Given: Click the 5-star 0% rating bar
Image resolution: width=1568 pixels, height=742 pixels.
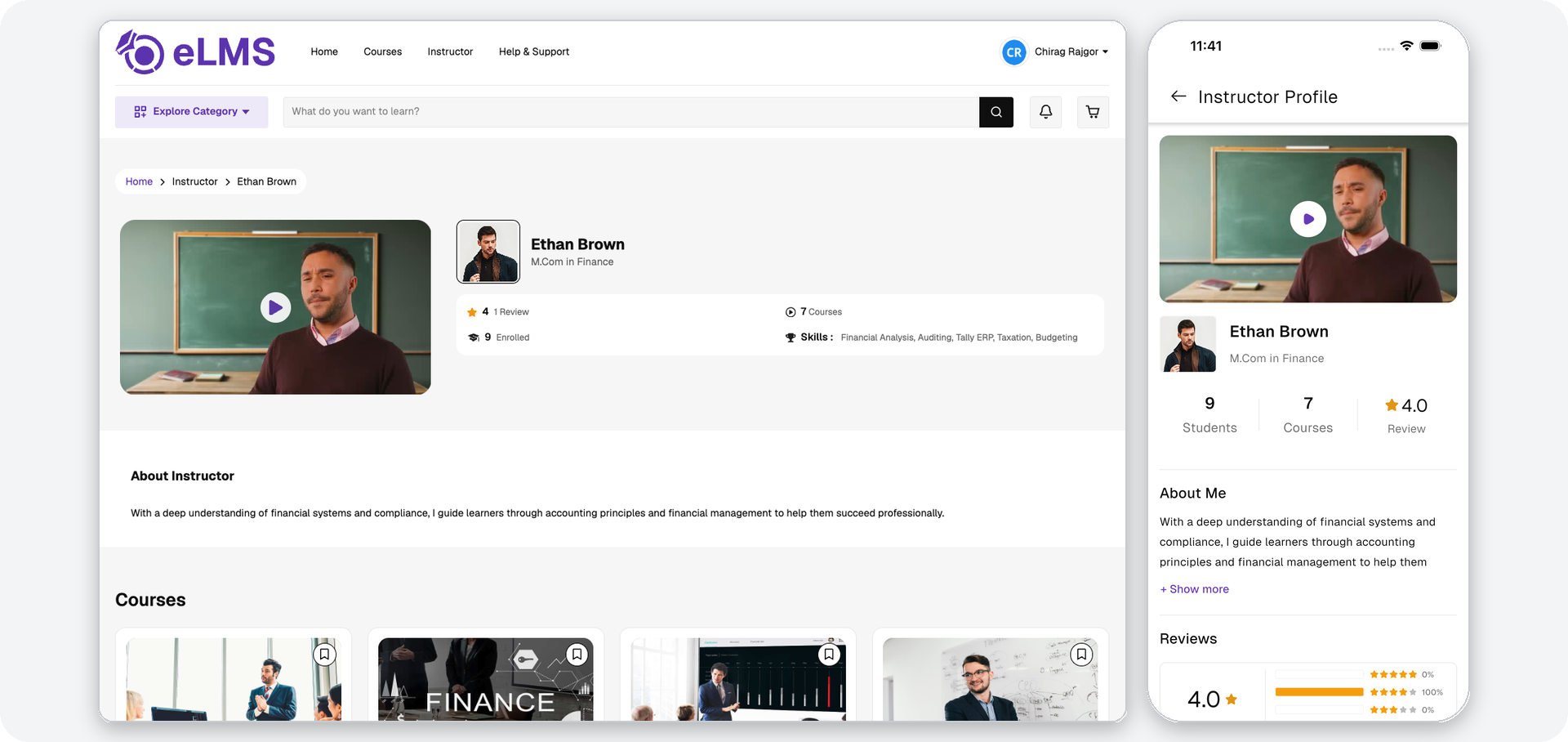Looking at the screenshot, I should tap(1319, 675).
